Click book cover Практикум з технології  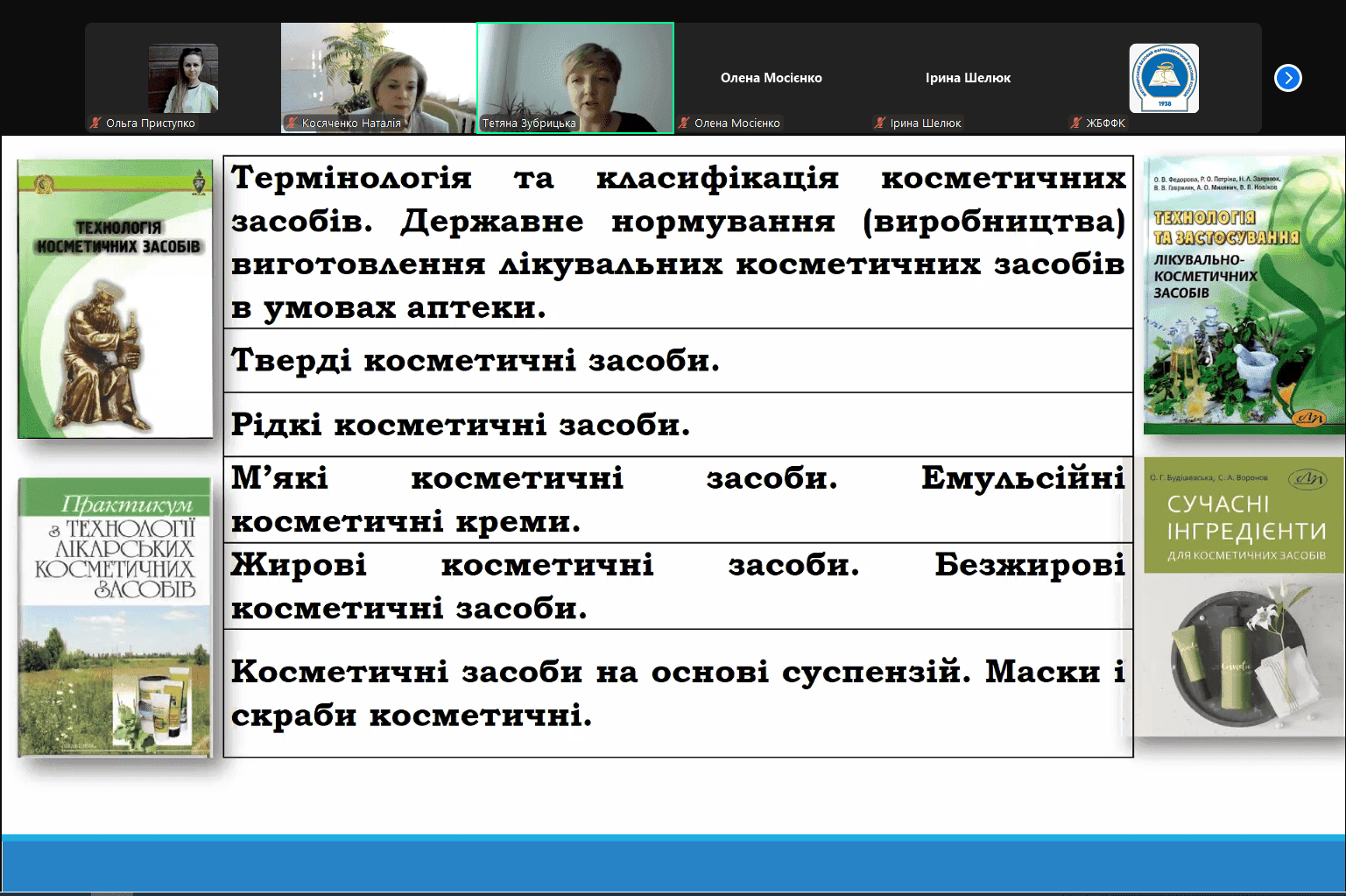115,617
